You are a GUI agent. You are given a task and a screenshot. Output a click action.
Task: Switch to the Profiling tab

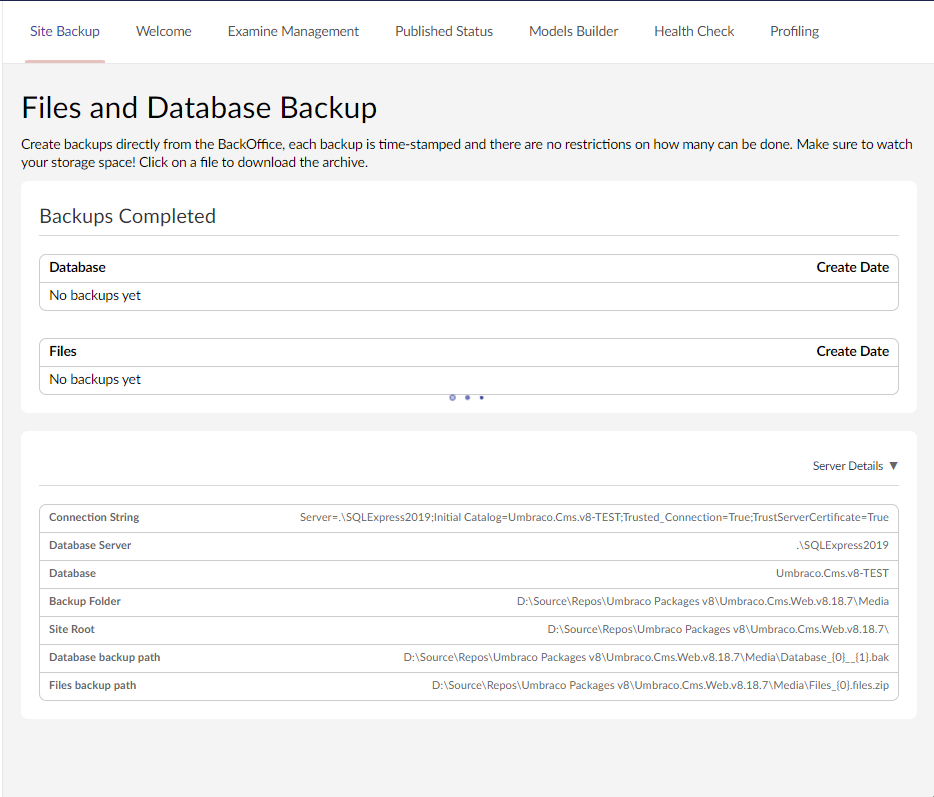[794, 32]
